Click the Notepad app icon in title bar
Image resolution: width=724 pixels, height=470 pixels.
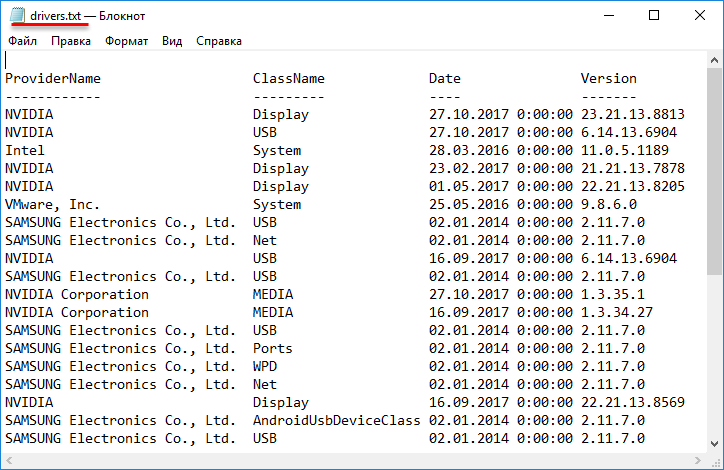click(x=17, y=15)
